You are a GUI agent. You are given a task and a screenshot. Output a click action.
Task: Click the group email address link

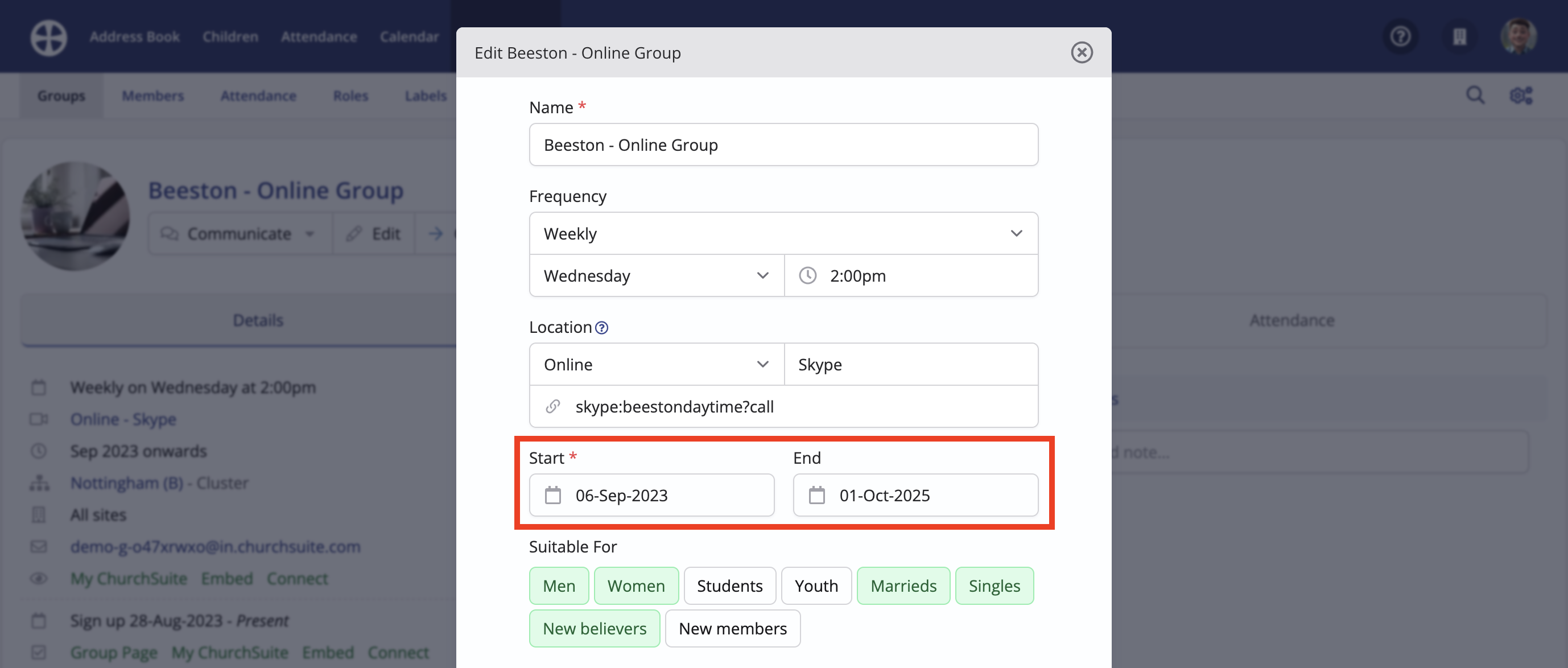216,546
